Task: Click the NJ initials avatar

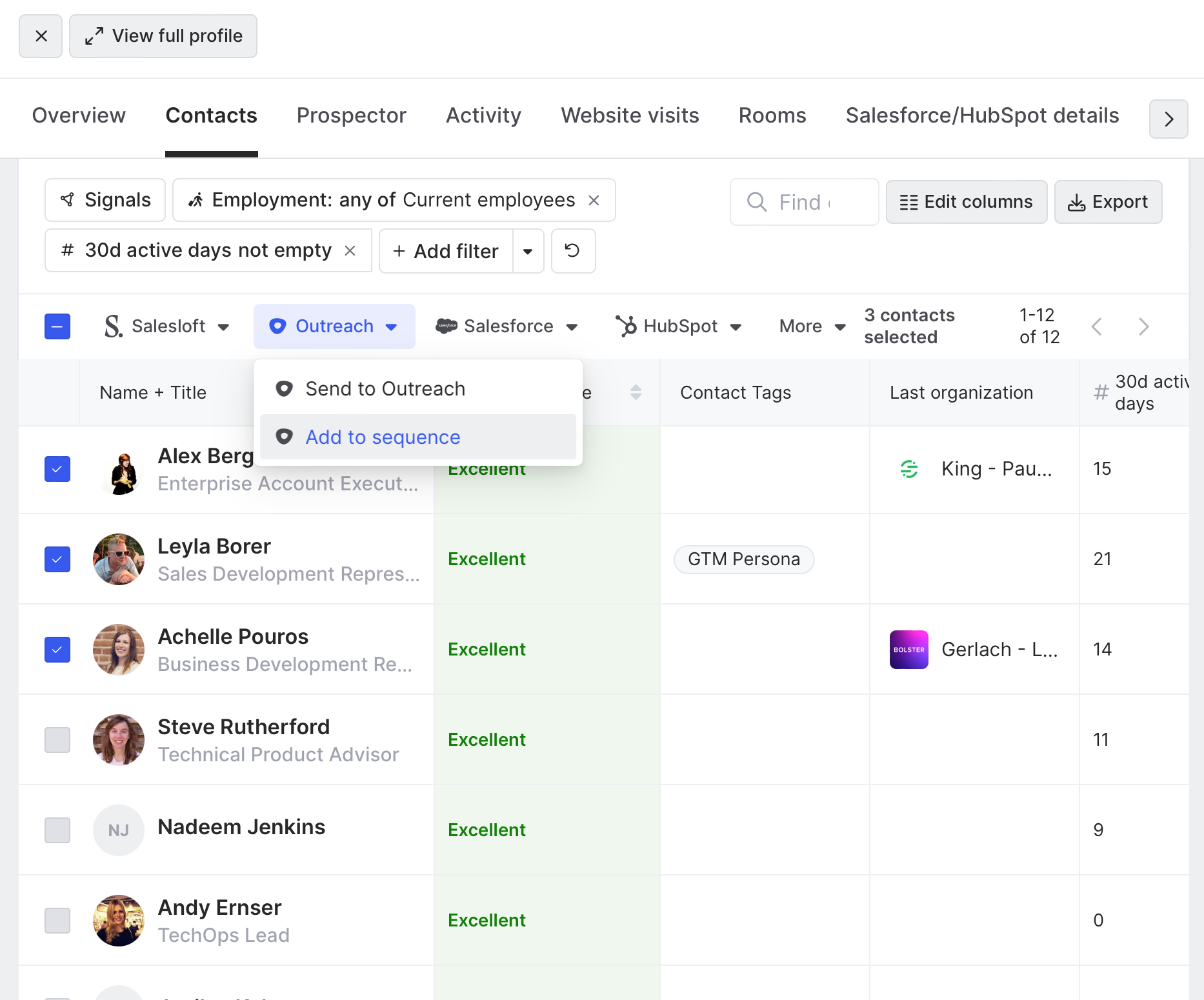Action: coord(119,830)
